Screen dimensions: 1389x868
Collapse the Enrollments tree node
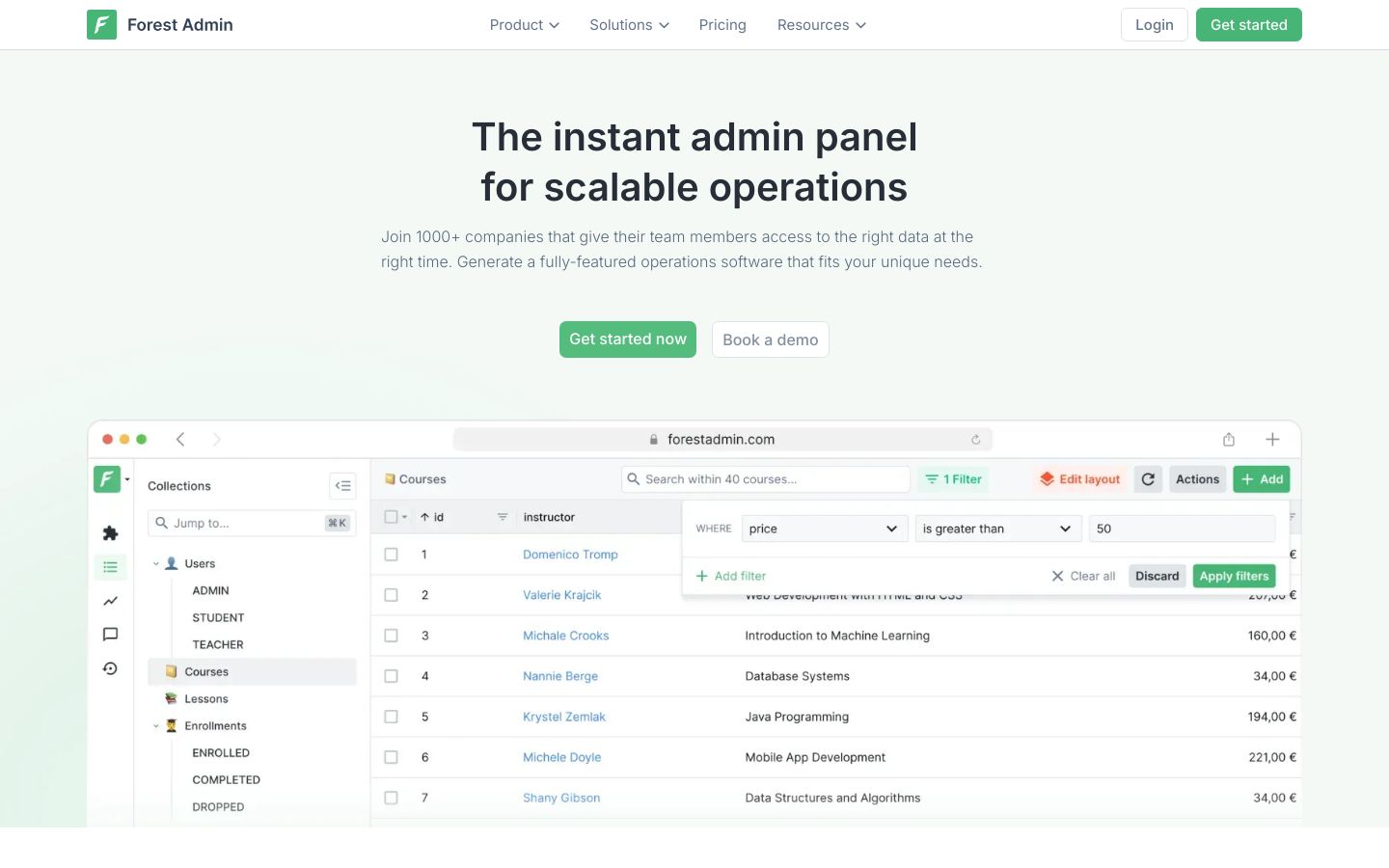pos(155,726)
